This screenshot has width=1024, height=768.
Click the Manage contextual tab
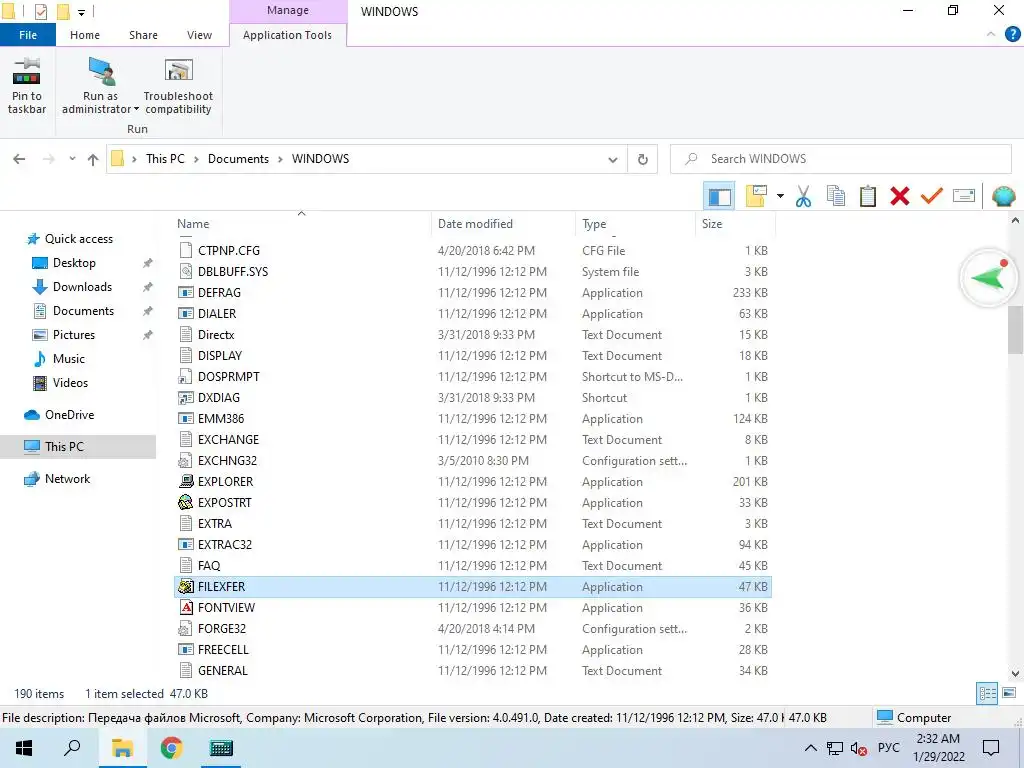tap(288, 10)
